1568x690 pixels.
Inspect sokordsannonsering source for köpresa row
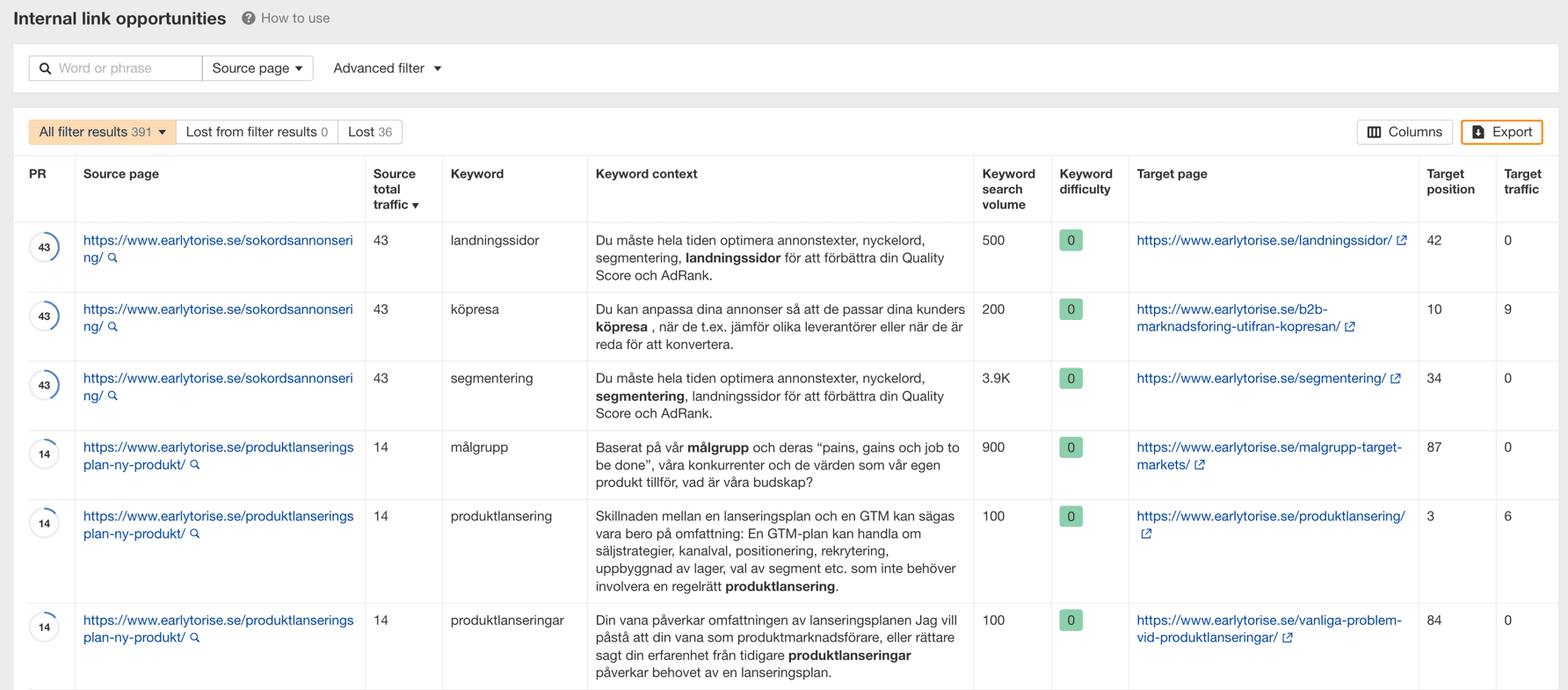(113, 327)
